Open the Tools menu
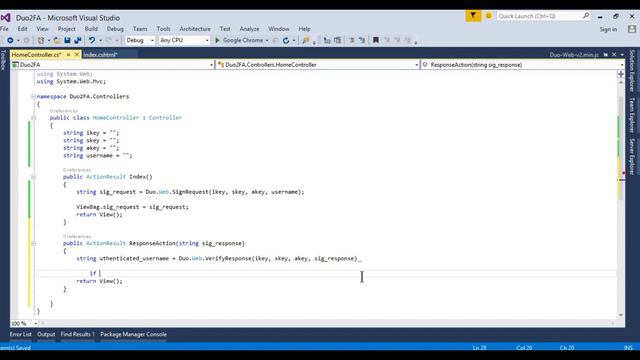Image resolution: width=640 pixels, height=360 pixels. click(163, 29)
